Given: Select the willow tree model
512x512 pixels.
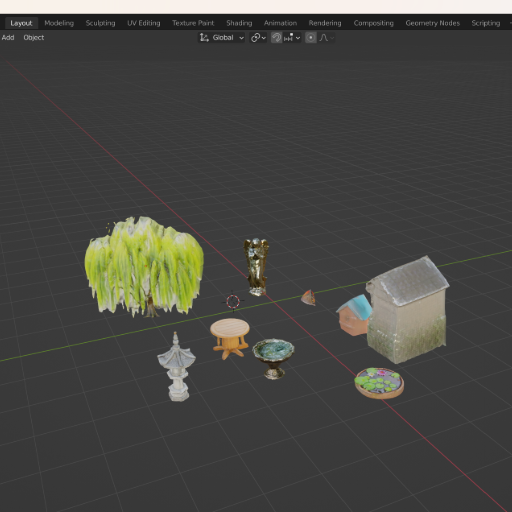Looking at the screenshot, I should [x=144, y=266].
